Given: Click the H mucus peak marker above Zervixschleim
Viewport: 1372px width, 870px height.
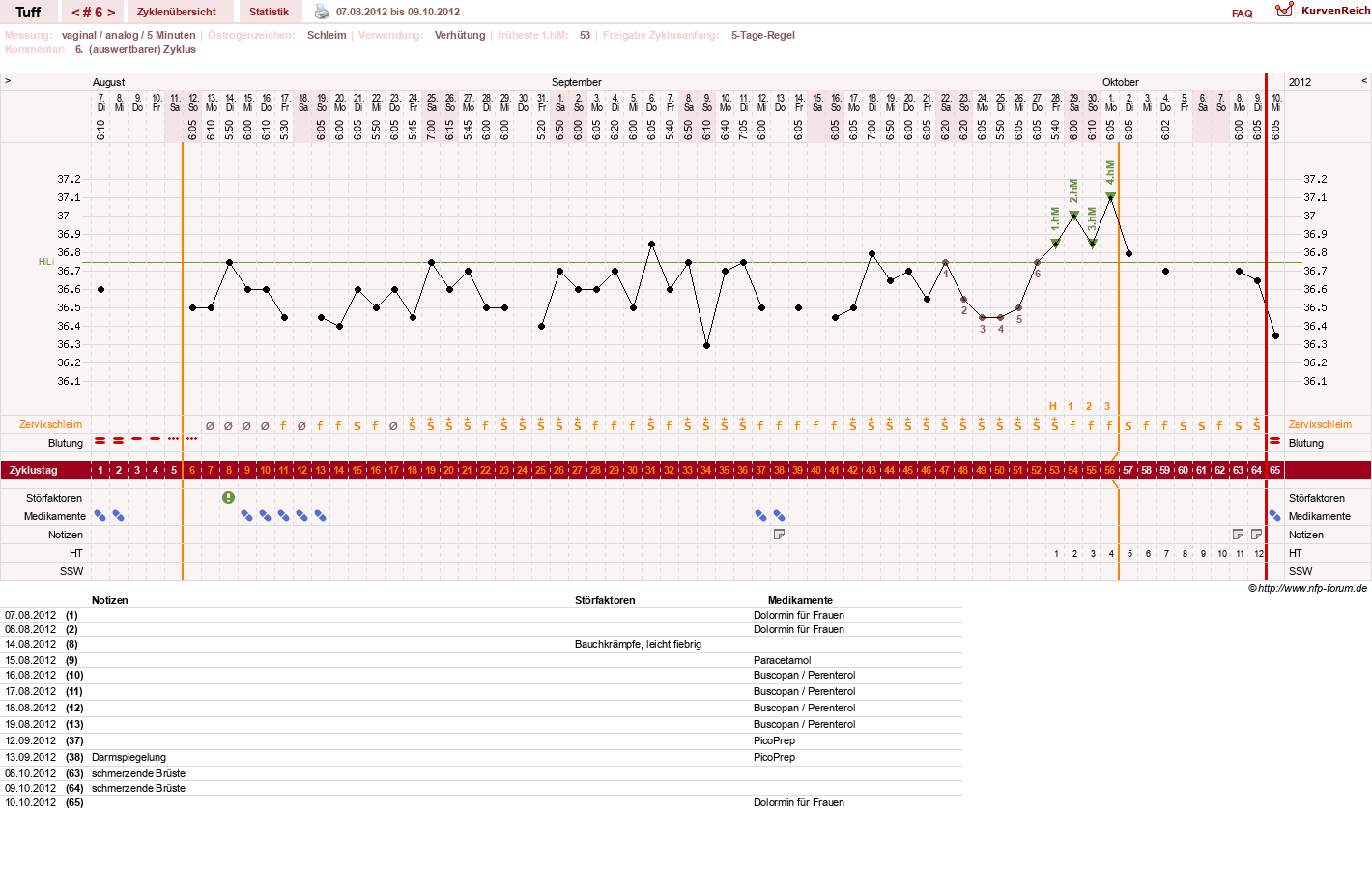Looking at the screenshot, I should click(x=1053, y=406).
